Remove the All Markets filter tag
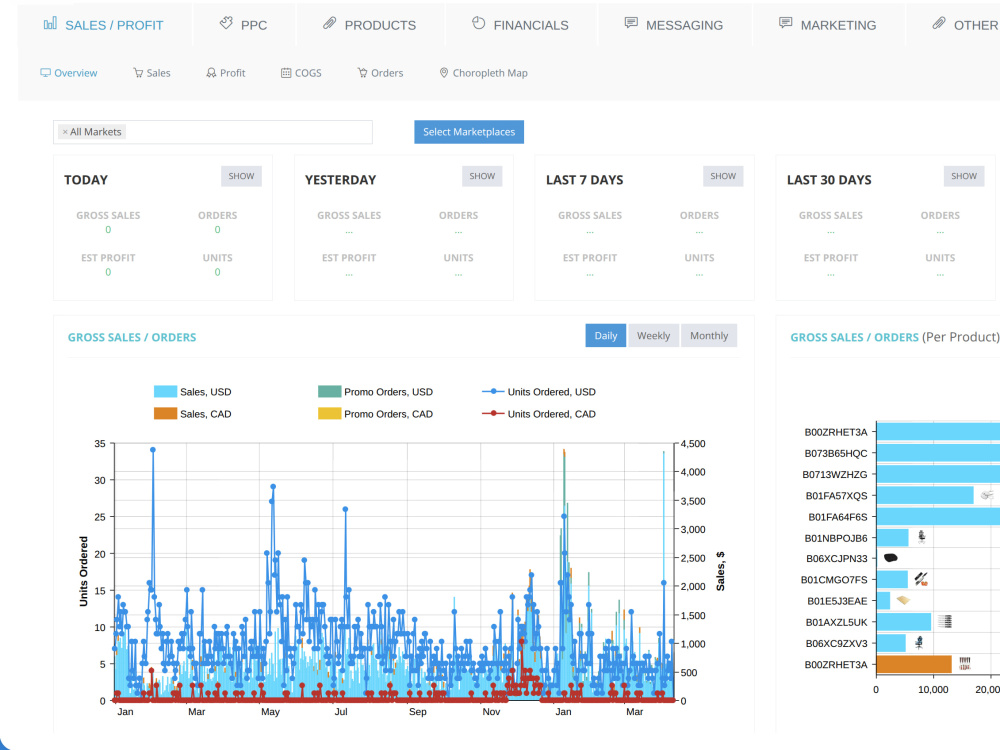This screenshot has height=750, width=1000. point(65,132)
